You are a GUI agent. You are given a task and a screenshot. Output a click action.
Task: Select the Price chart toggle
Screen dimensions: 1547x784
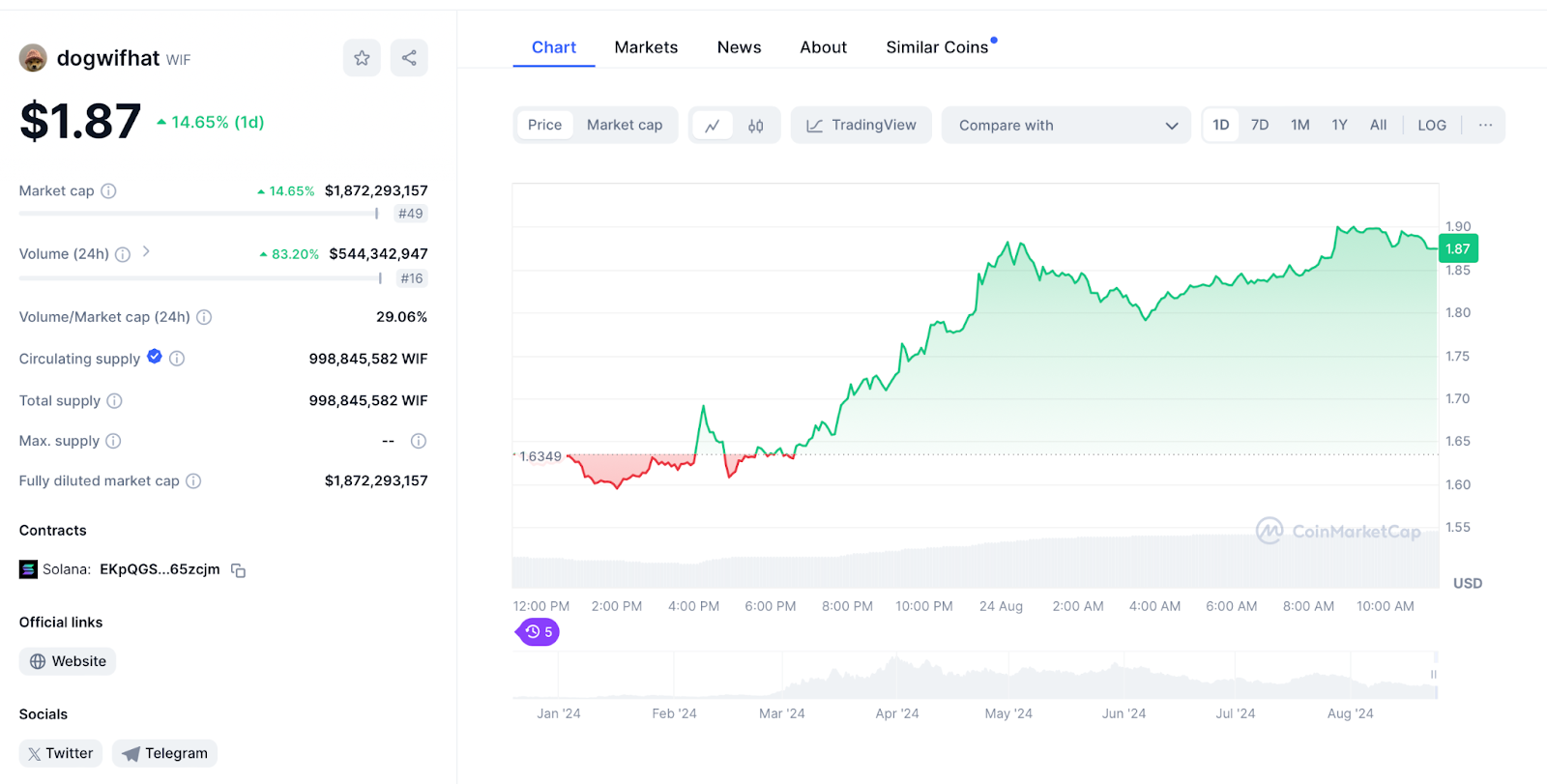coord(545,125)
